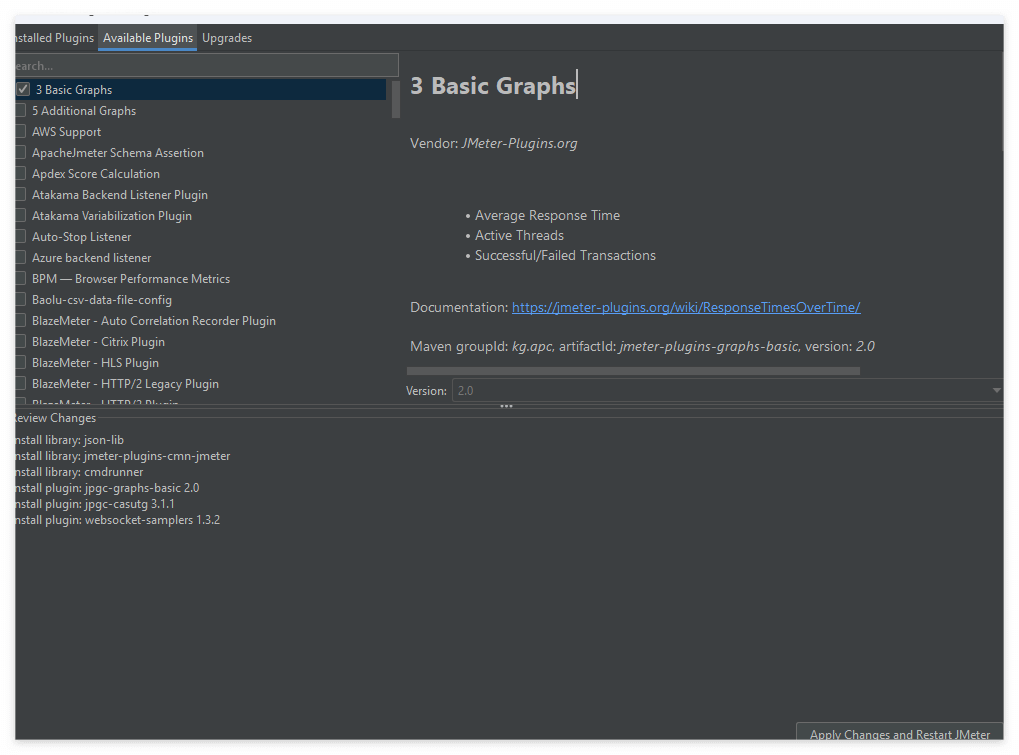Open the Upgrades tab
Viewport: 1019px width, 755px height.
(x=227, y=38)
